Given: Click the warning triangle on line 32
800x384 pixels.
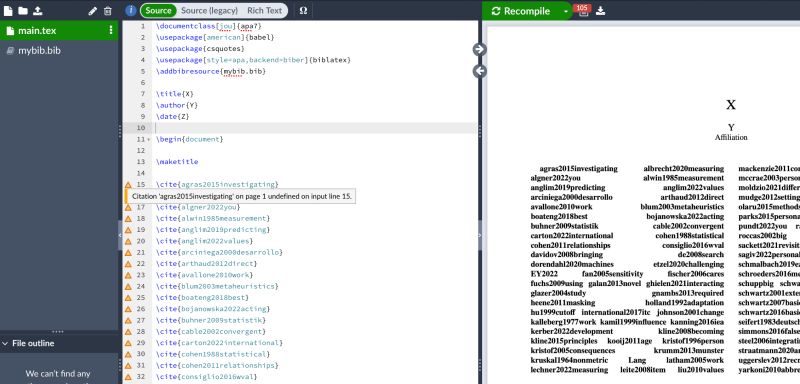Looking at the screenshot, I should [128, 377].
